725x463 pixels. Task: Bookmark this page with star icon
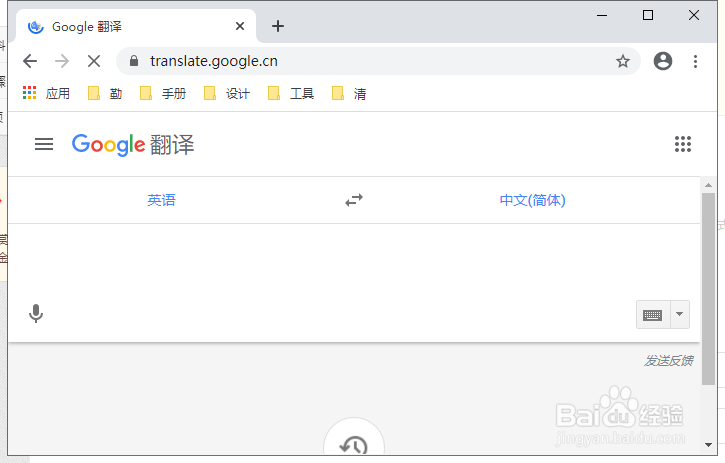[623, 61]
